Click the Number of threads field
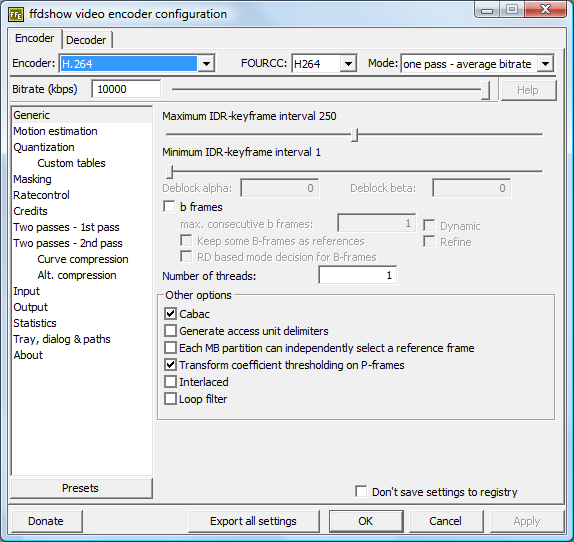The width and height of the screenshot is (574, 542). 358,275
